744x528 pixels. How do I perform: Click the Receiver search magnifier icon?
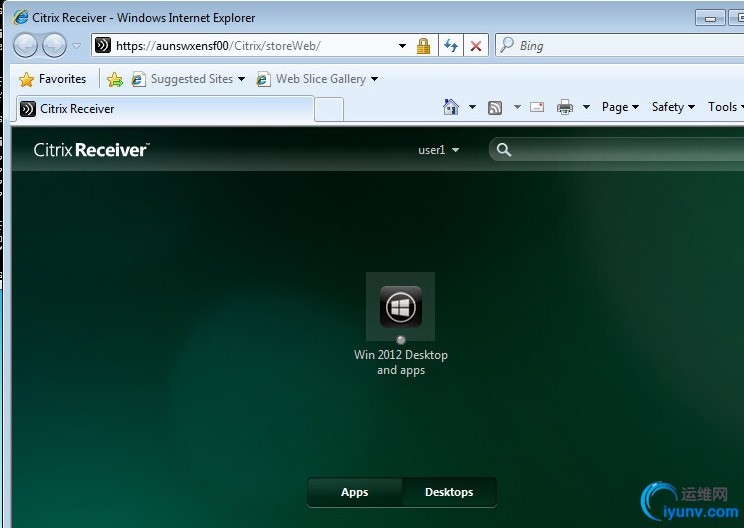click(x=504, y=150)
